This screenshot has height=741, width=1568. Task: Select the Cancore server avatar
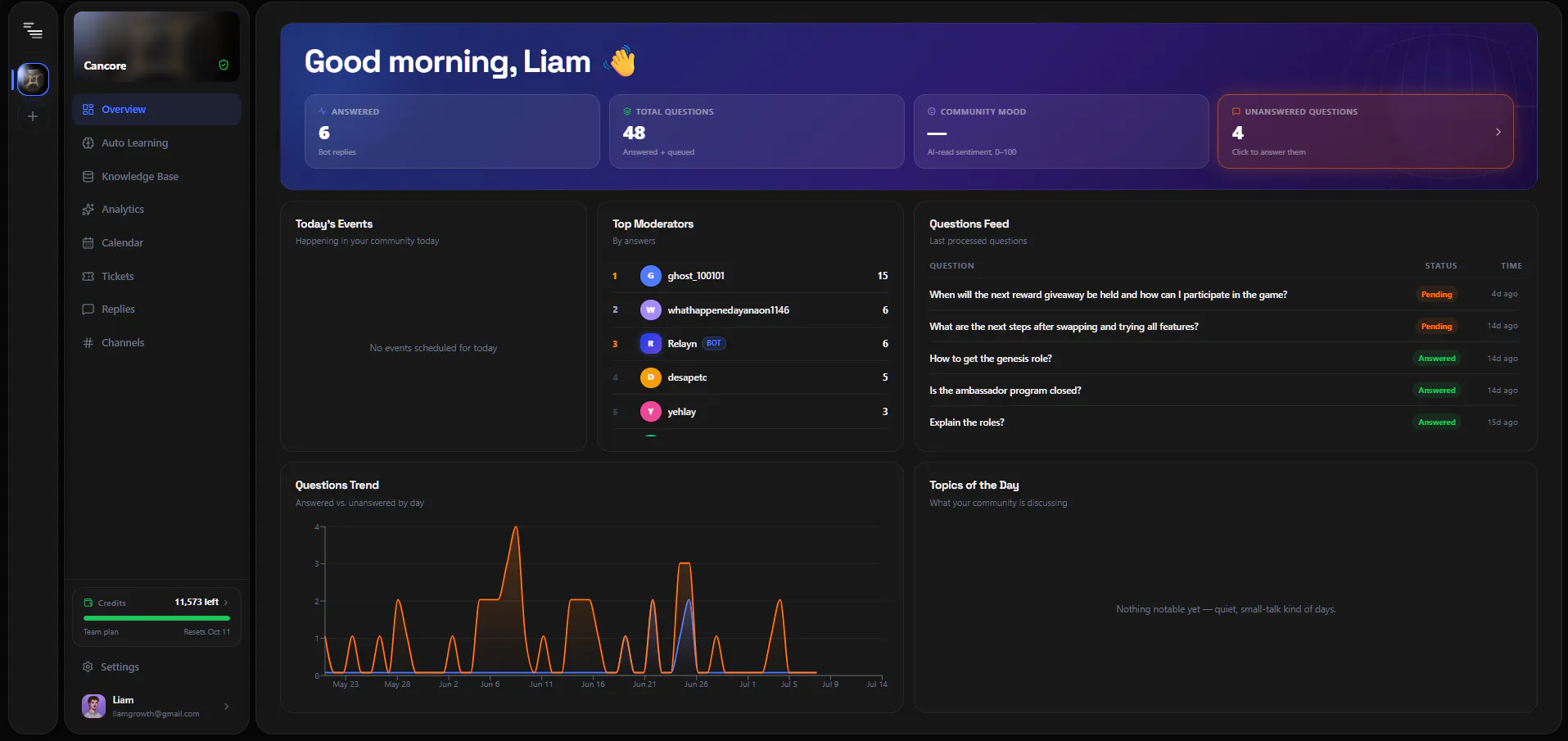(33, 79)
